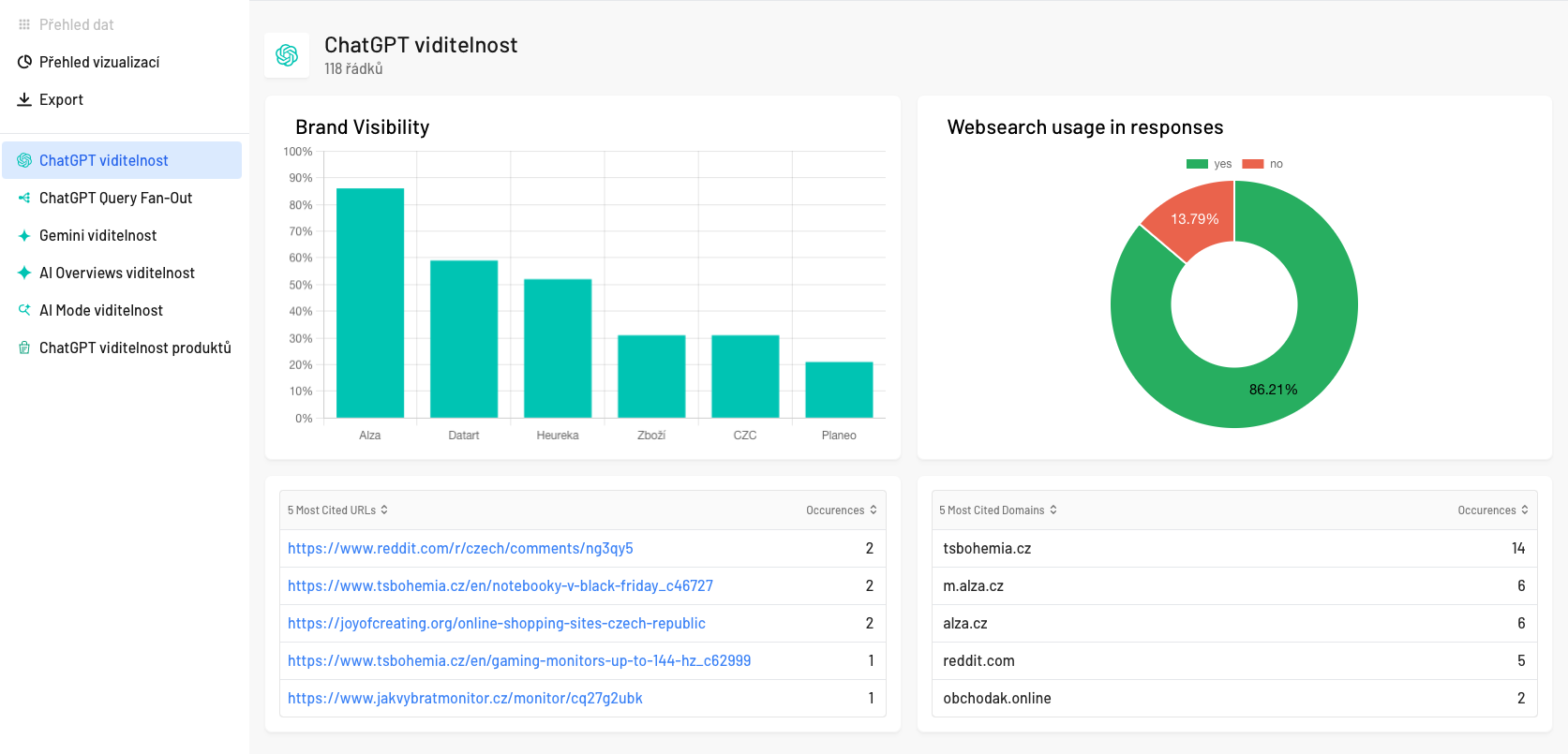Image resolution: width=1568 pixels, height=754 pixels.
Task: Click the Export download icon in sidebar
Action: click(24, 99)
